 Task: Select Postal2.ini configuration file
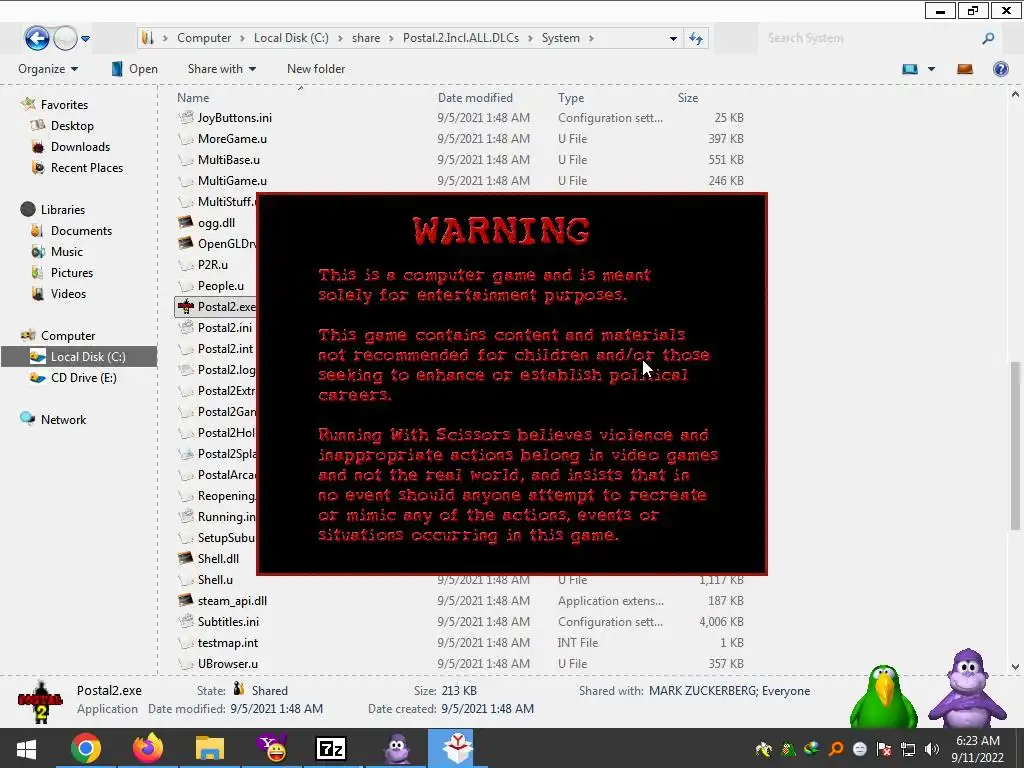[x=225, y=327]
